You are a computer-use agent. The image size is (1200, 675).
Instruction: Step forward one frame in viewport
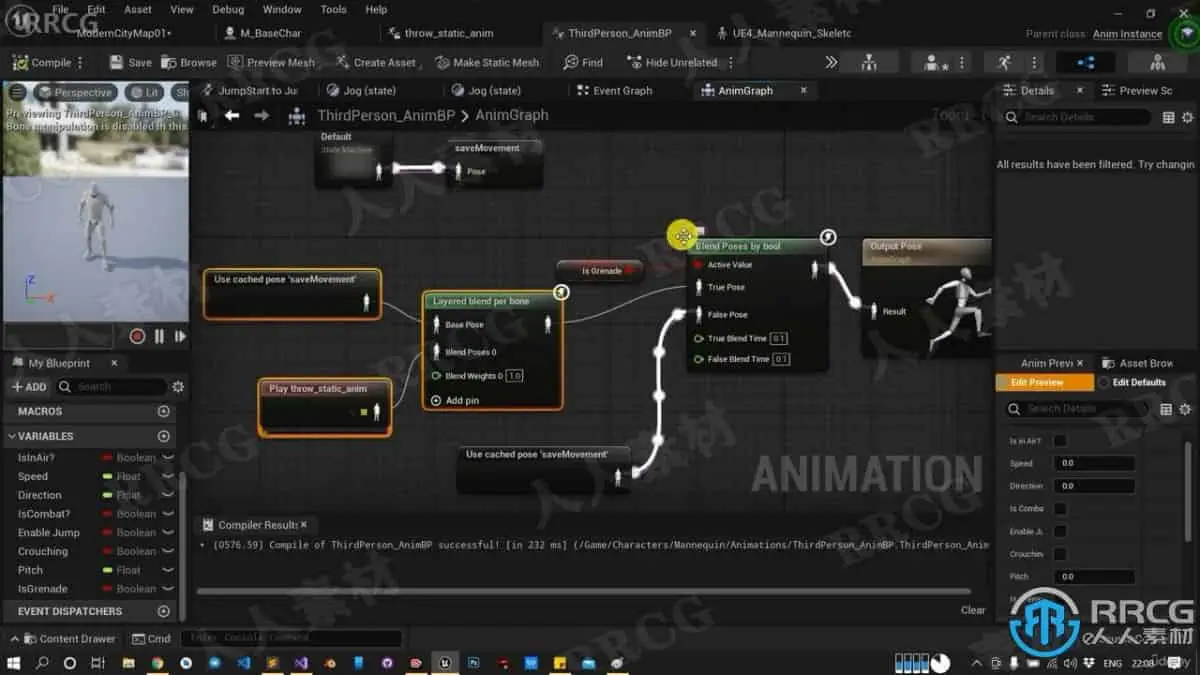click(180, 337)
